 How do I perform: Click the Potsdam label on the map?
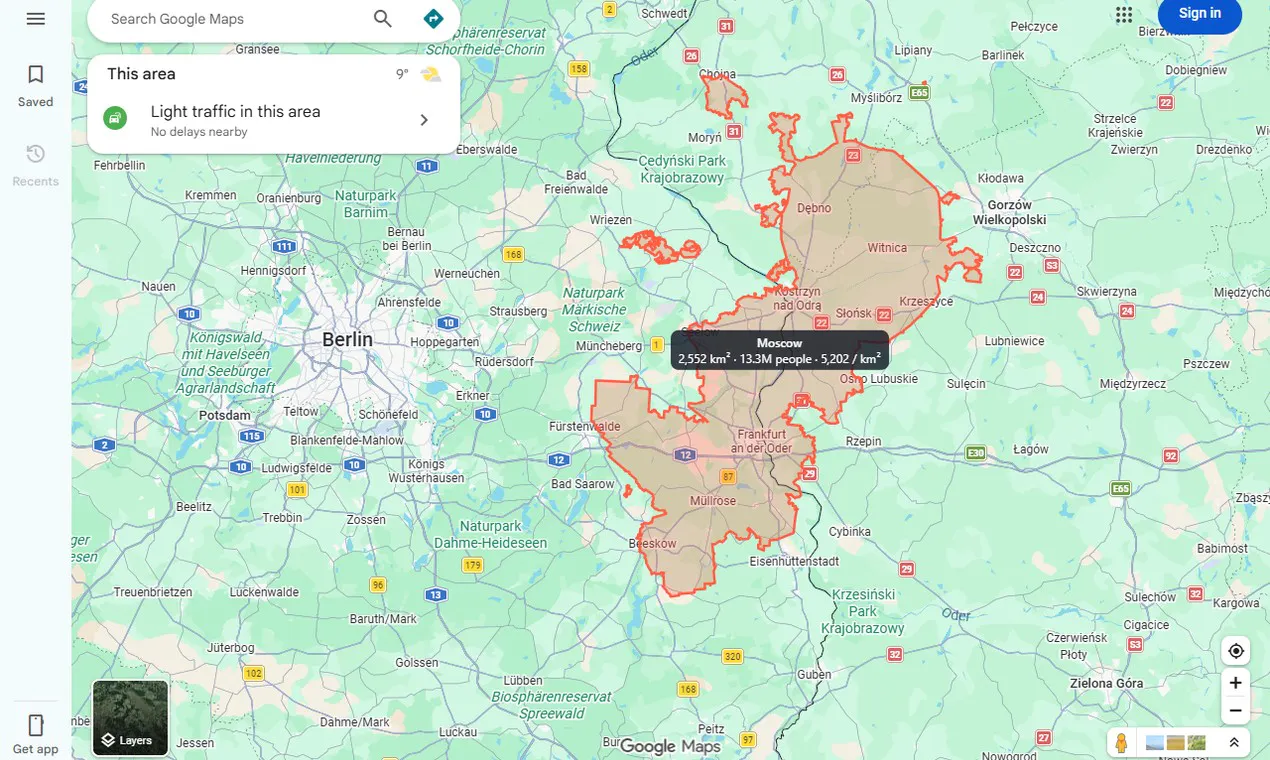tap(225, 415)
